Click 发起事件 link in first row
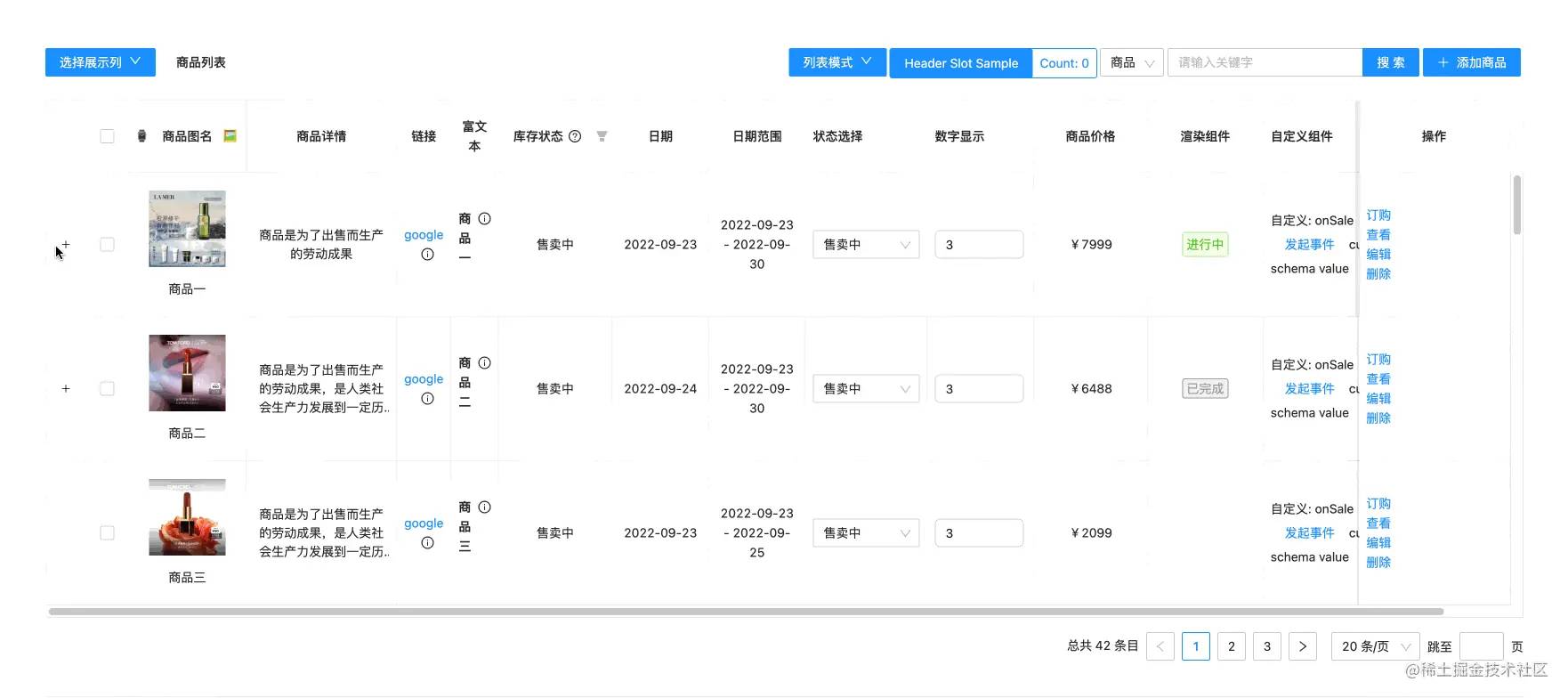1568x698 pixels. (1309, 245)
